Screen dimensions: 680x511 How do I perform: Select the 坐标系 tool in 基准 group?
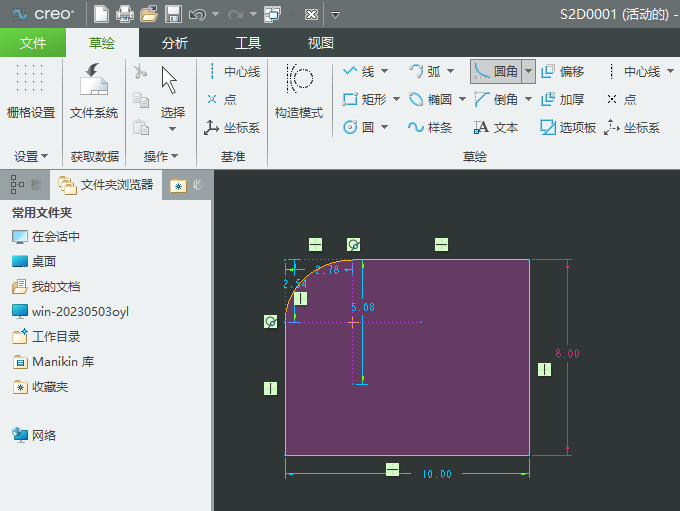click(232, 128)
